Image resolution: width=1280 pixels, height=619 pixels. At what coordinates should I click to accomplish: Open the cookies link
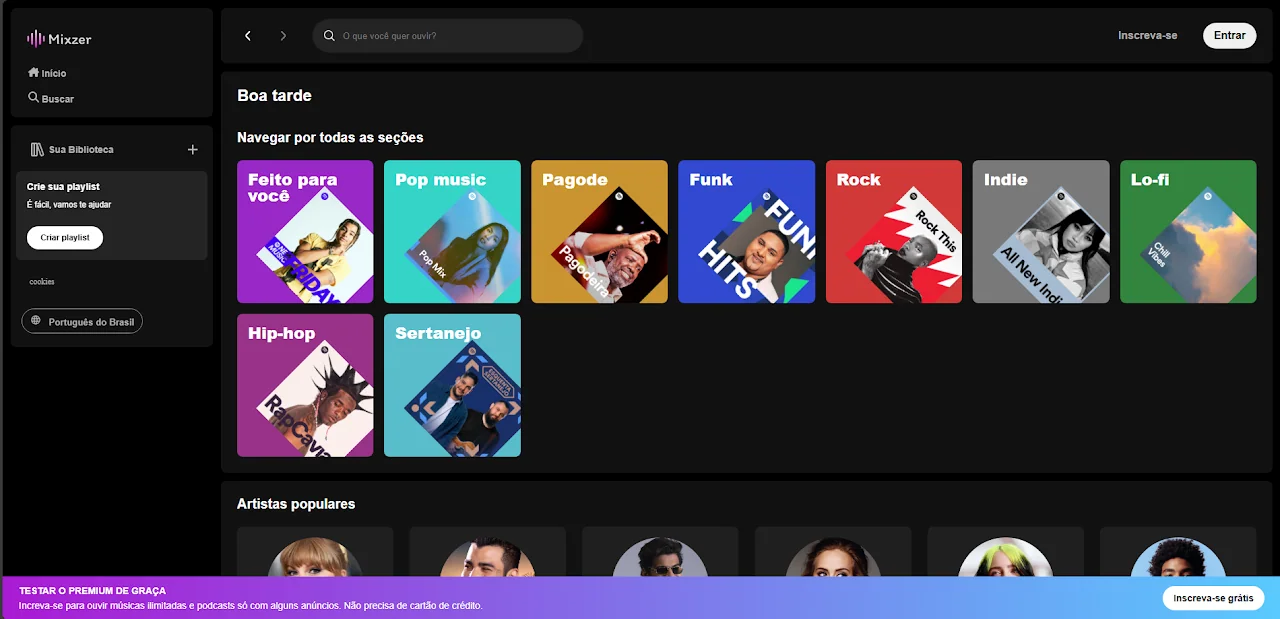coord(42,282)
